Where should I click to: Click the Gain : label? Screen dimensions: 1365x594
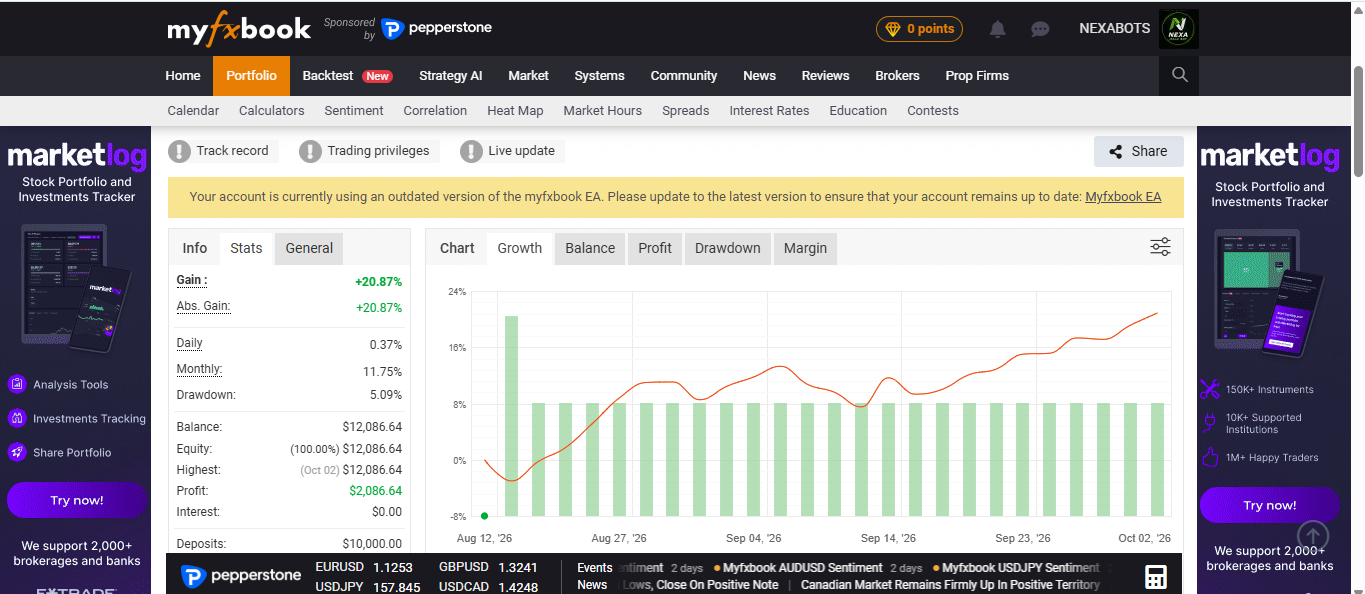(192, 281)
